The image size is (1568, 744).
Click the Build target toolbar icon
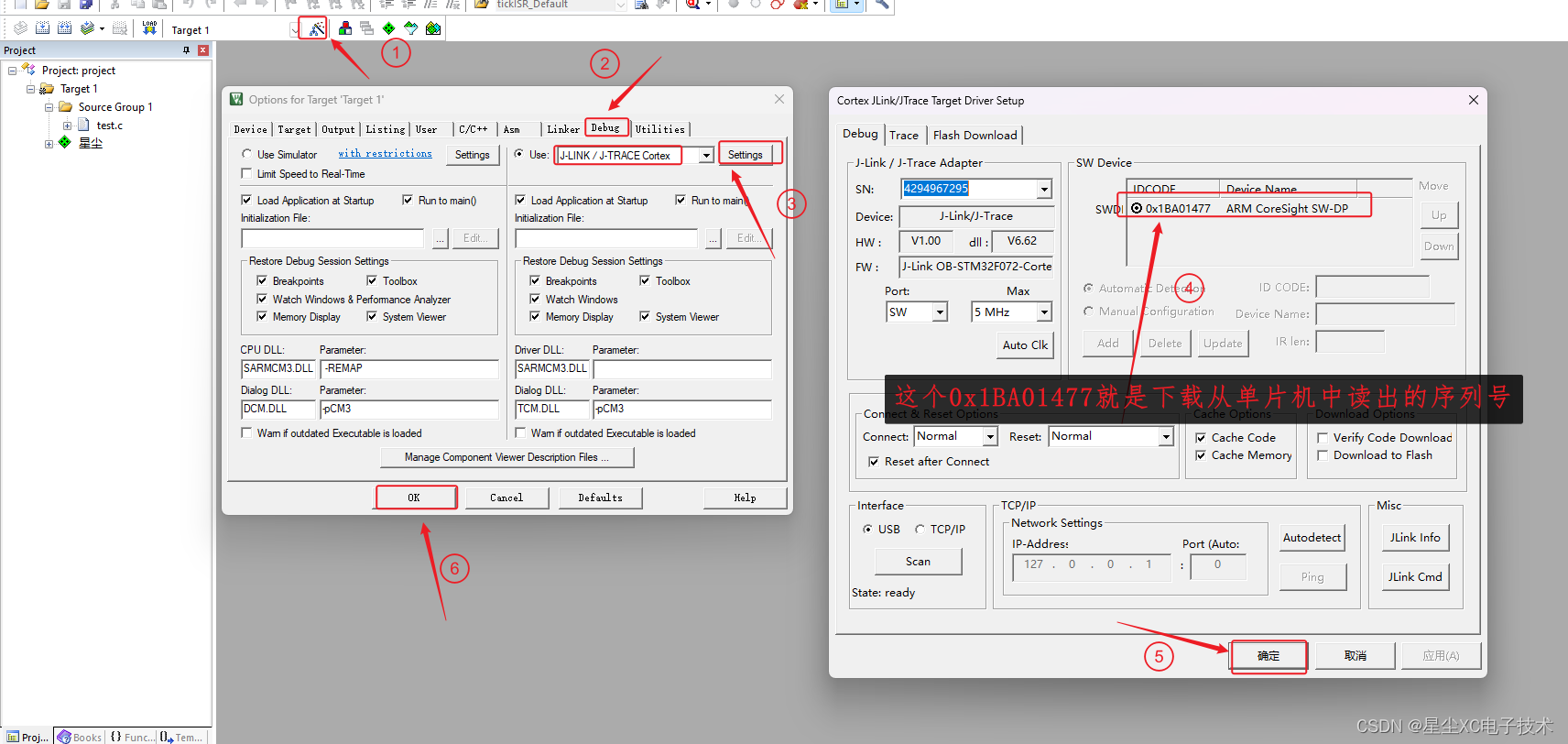(42, 28)
